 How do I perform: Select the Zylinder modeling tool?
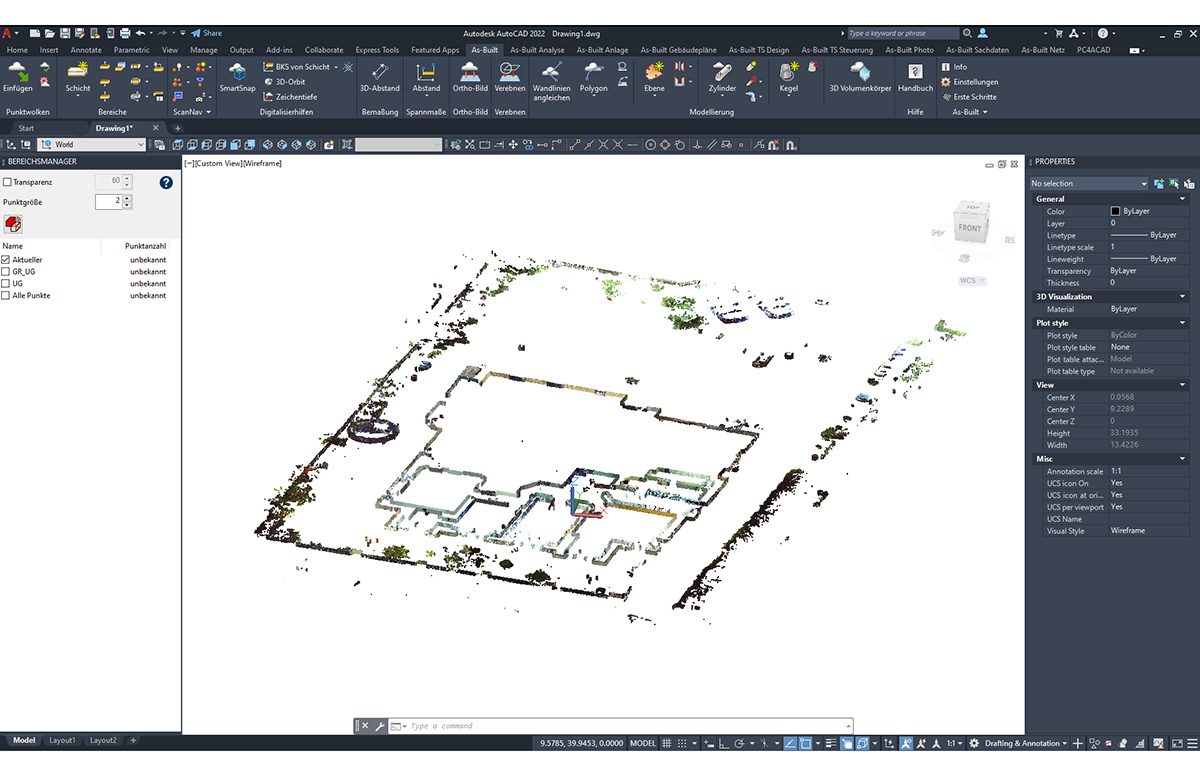coord(722,80)
